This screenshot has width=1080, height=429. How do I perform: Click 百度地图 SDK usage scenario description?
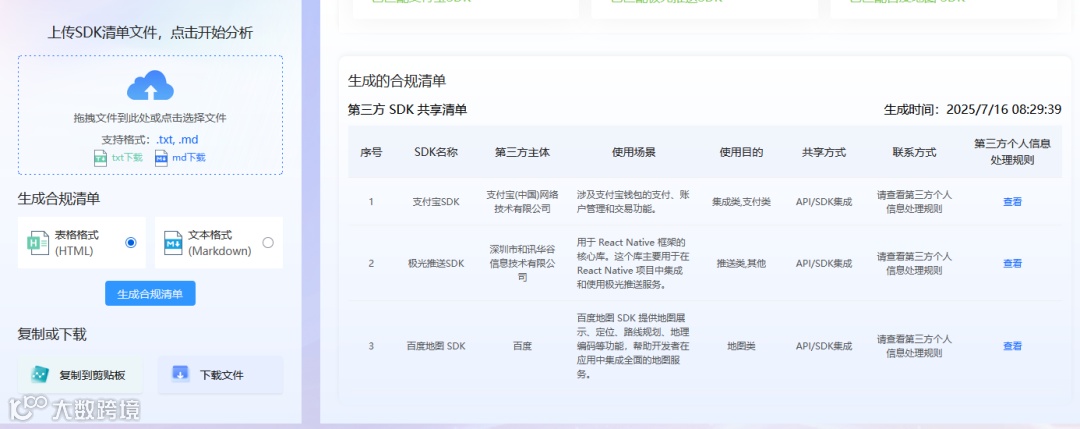click(x=634, y=346)
